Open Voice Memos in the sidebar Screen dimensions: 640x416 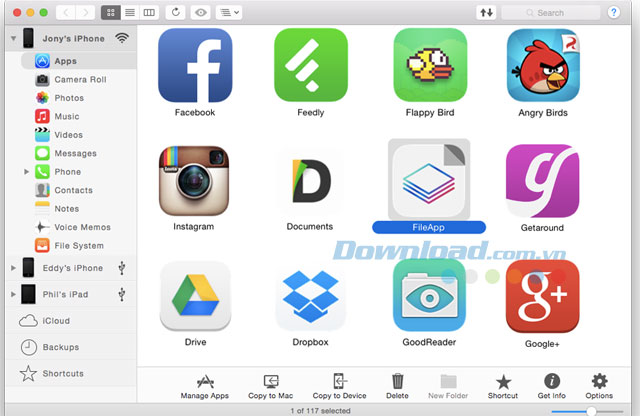point(78,227)
